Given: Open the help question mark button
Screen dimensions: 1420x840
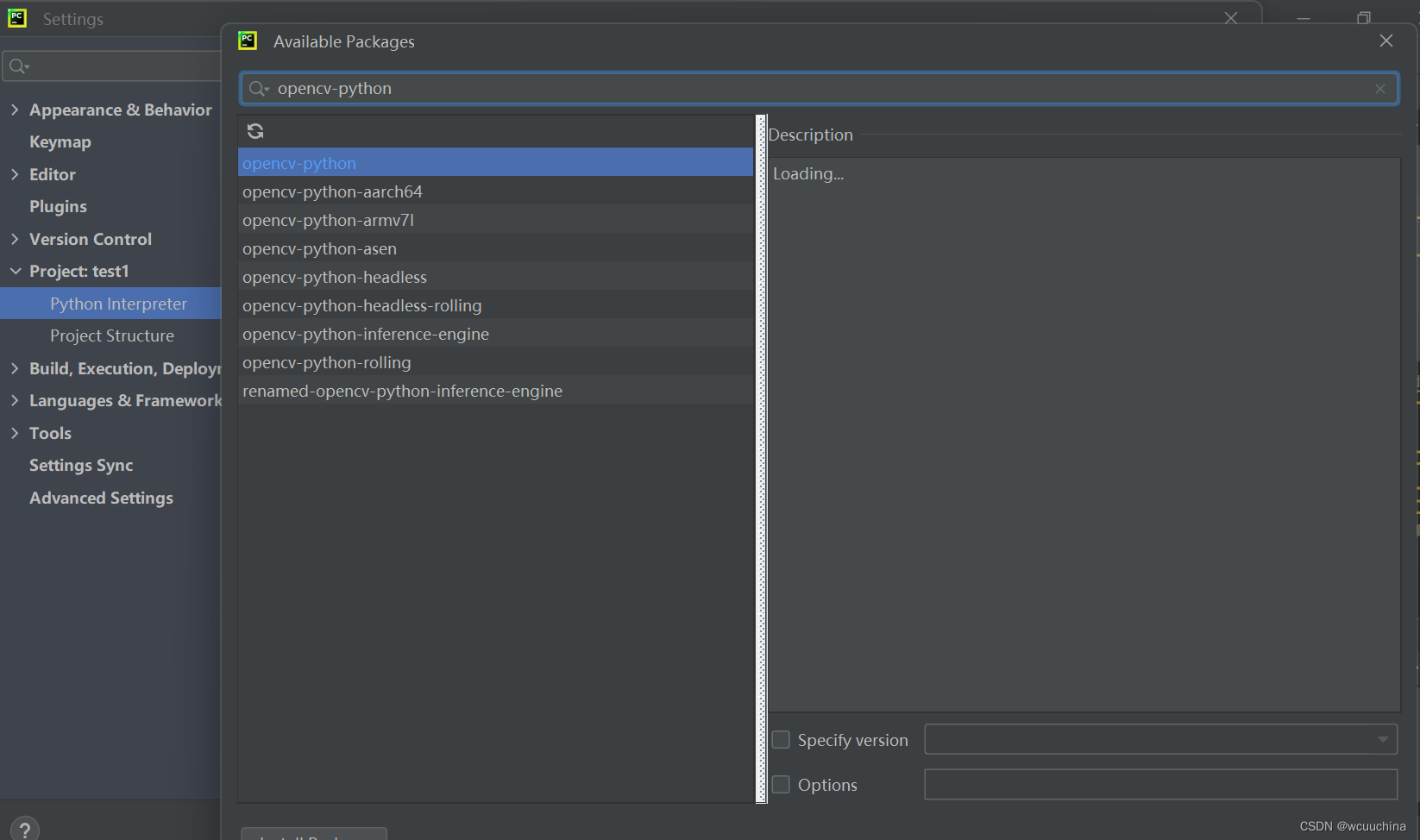Looking at the screenshot, I should pos(25,830).
